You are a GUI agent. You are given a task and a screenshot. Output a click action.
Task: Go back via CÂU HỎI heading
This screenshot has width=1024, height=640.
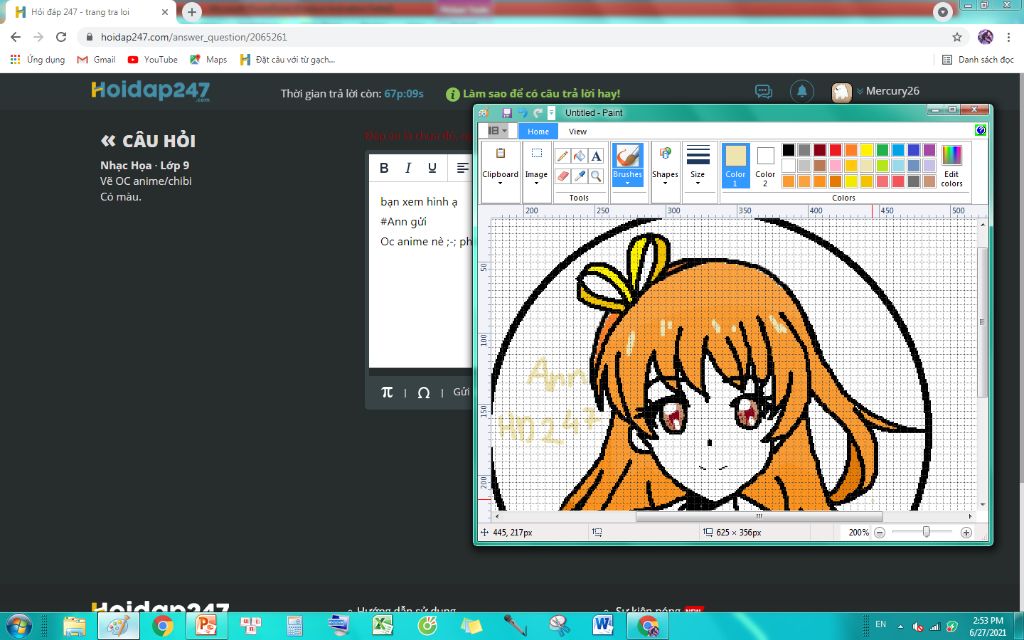click(x=148, y=140)
